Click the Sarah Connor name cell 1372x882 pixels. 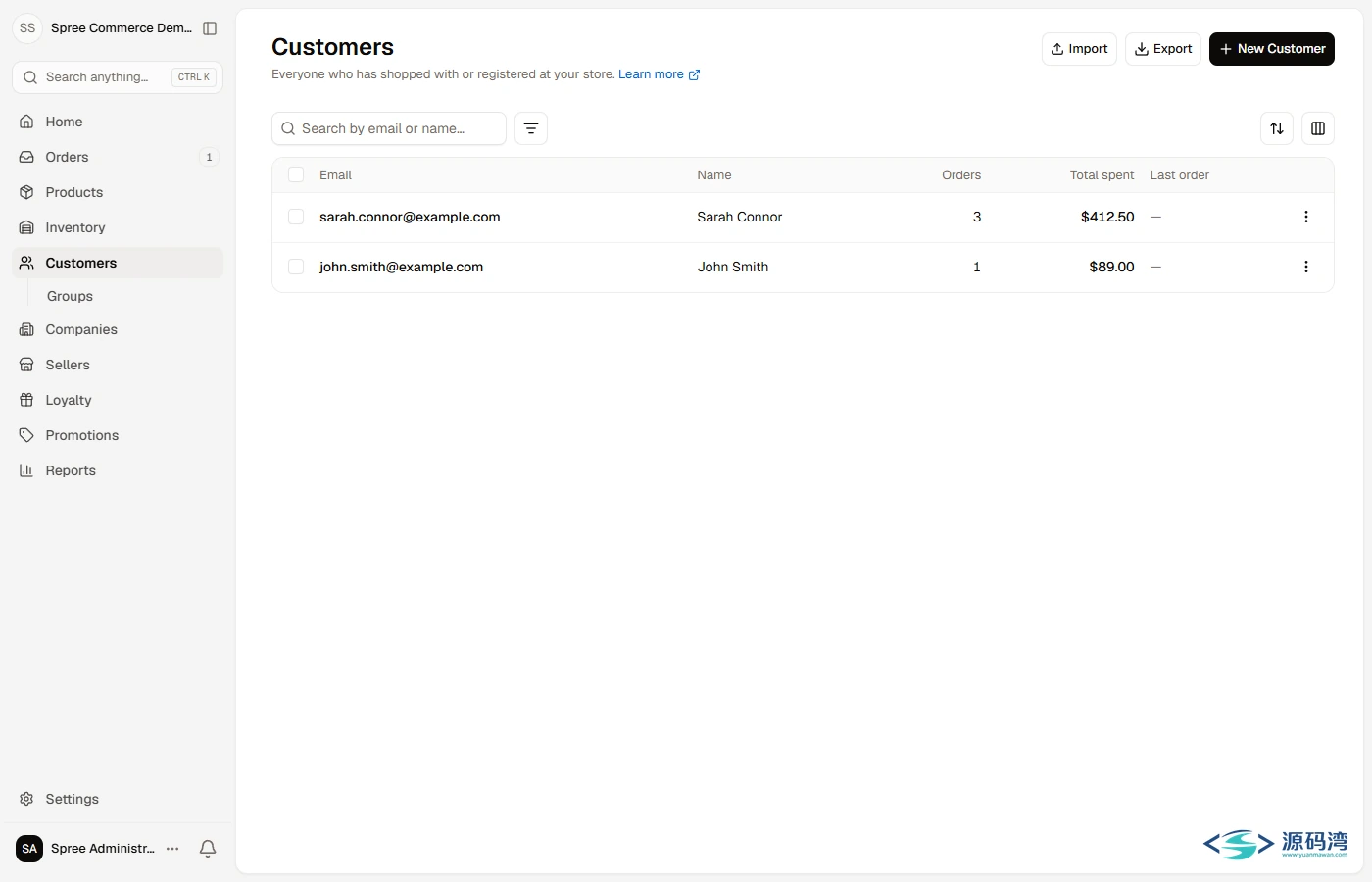point(740,217)
